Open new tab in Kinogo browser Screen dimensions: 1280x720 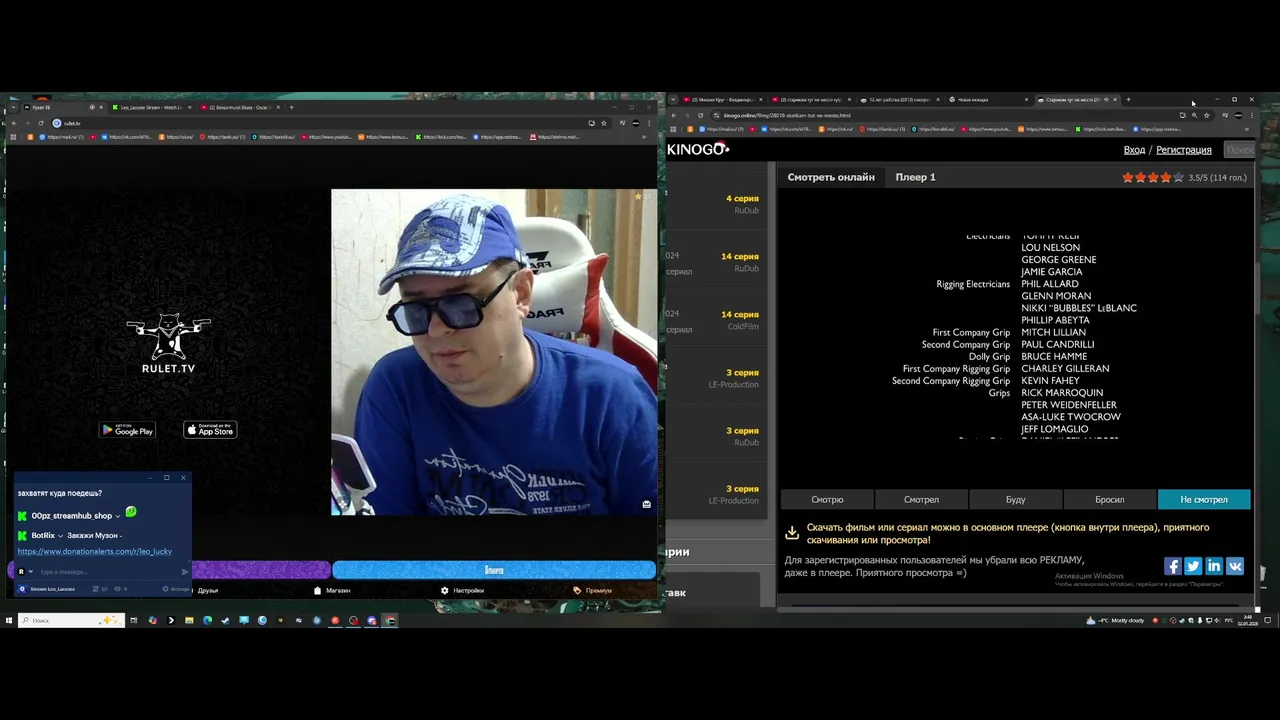[x=1128, y=100]
